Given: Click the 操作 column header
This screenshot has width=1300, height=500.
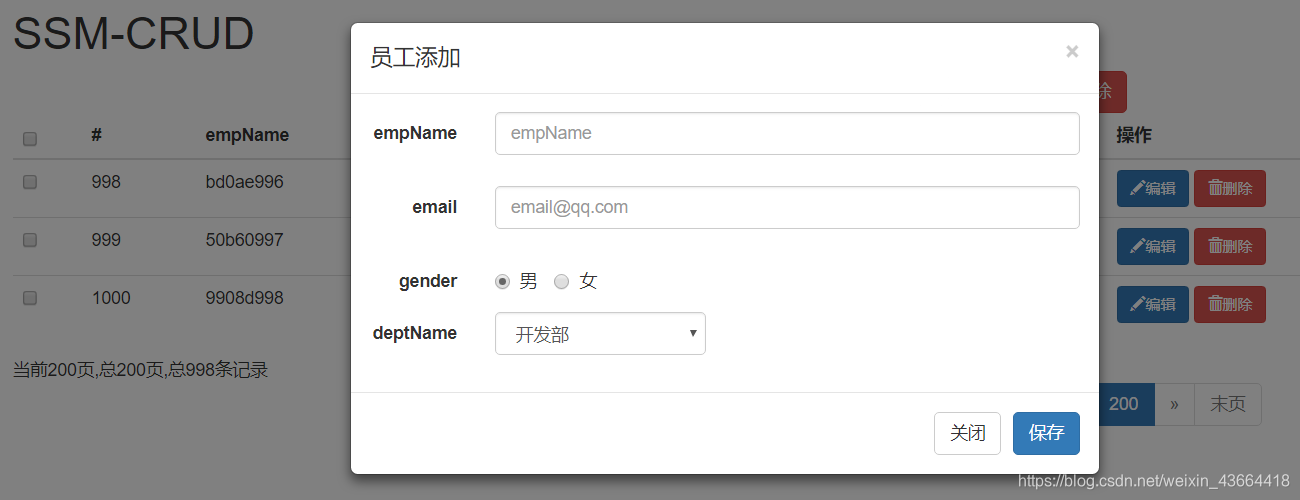Looking at the screenshot, I should (x=1134, y=135).
